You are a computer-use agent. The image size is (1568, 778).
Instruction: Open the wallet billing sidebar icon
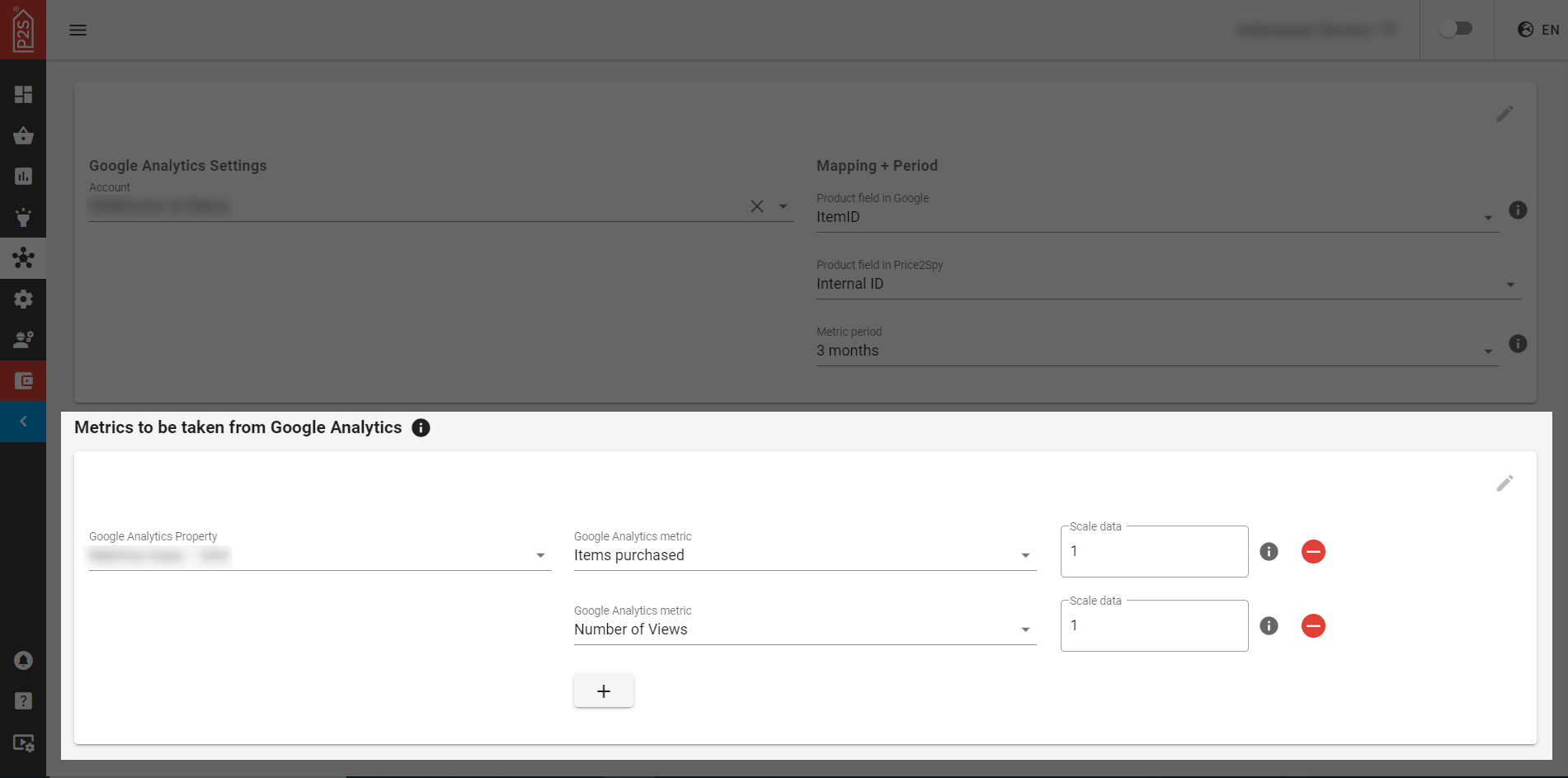(x=23, y=380)
